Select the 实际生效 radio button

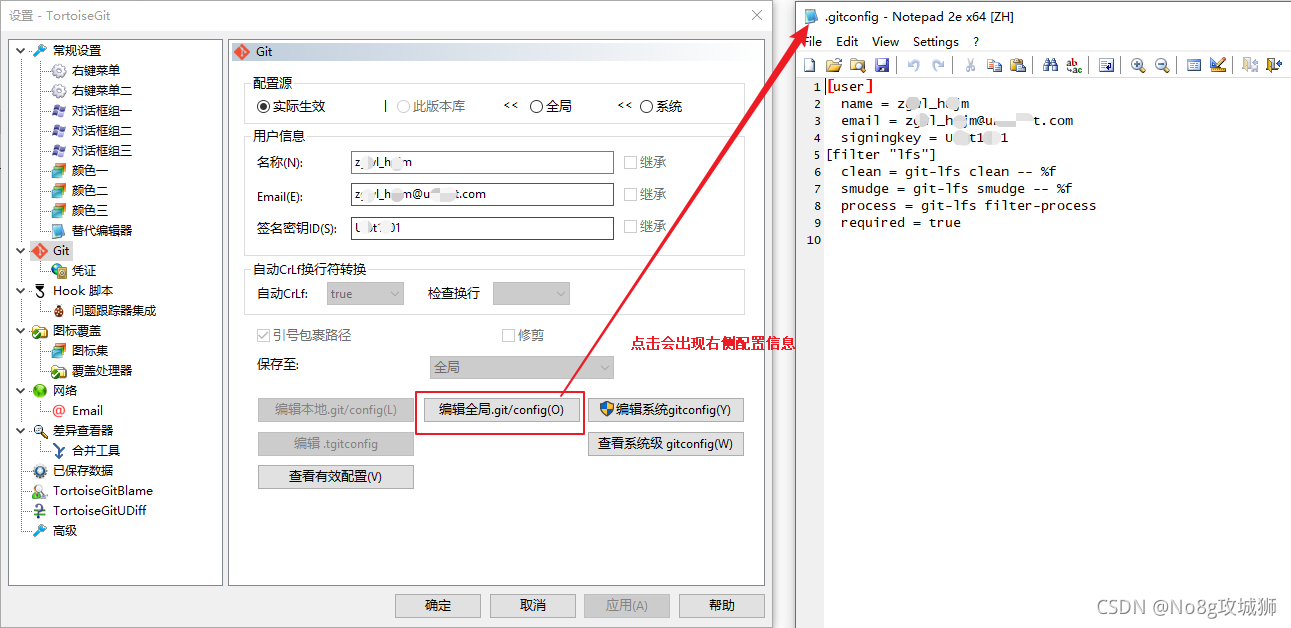[x=264, y=106]
